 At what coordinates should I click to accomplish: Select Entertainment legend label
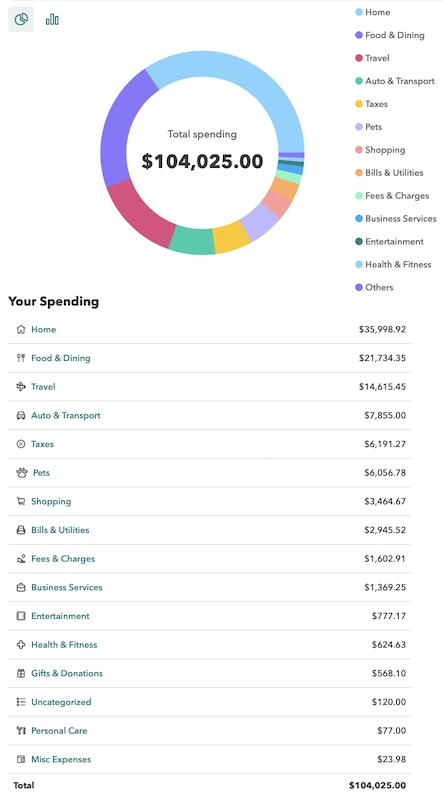click(x=395, y=241)
